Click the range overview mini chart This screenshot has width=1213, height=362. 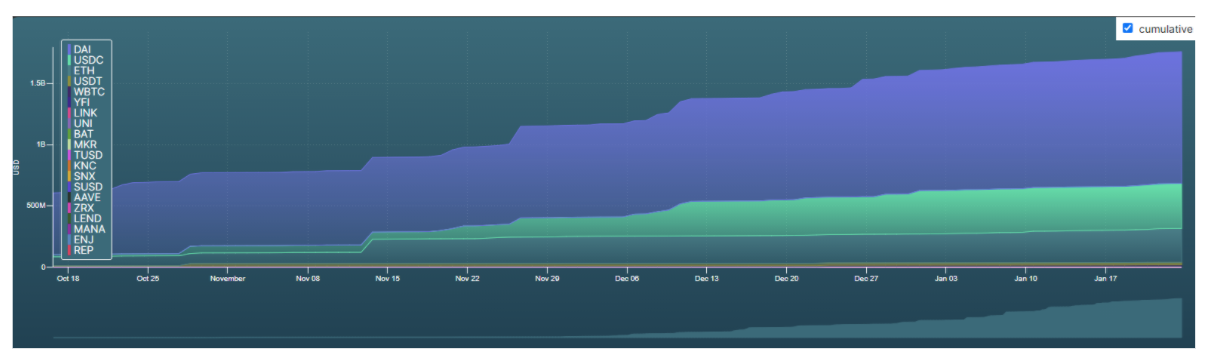[x=618, y=320]
